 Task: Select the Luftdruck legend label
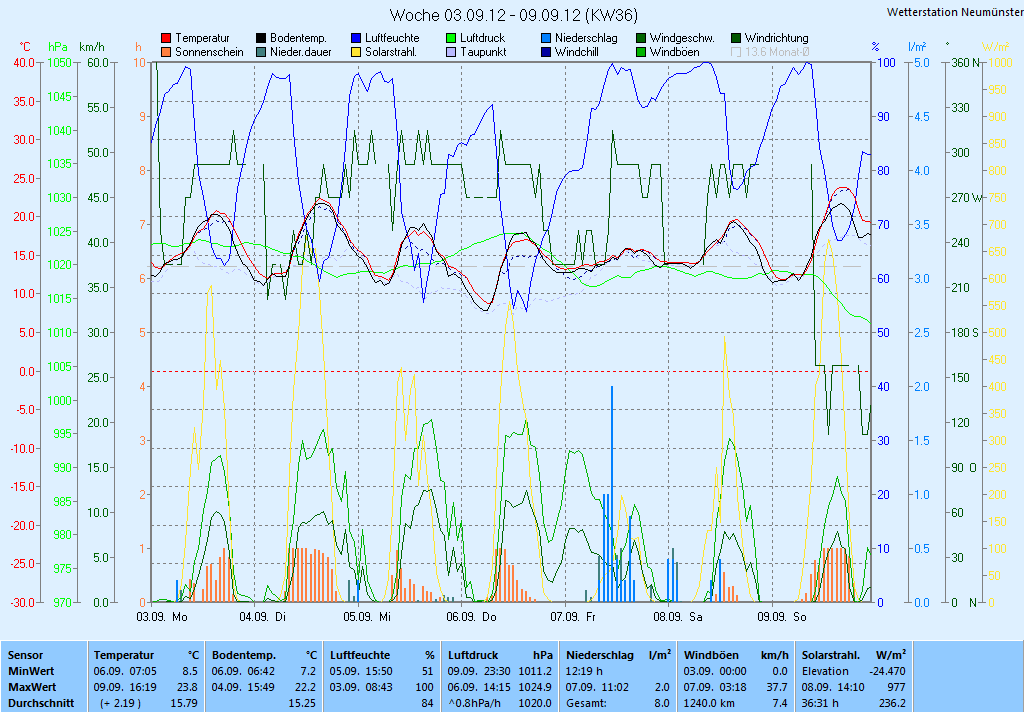tap(483, 39)
